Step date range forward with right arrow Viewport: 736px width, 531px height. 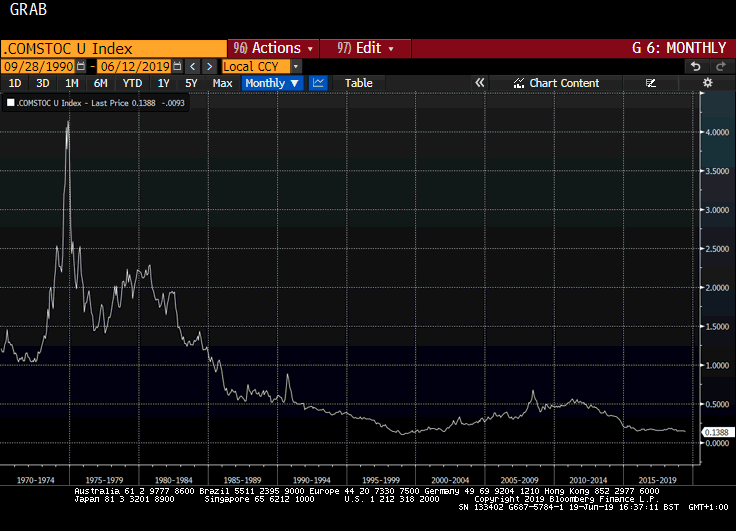coord(208,66)
